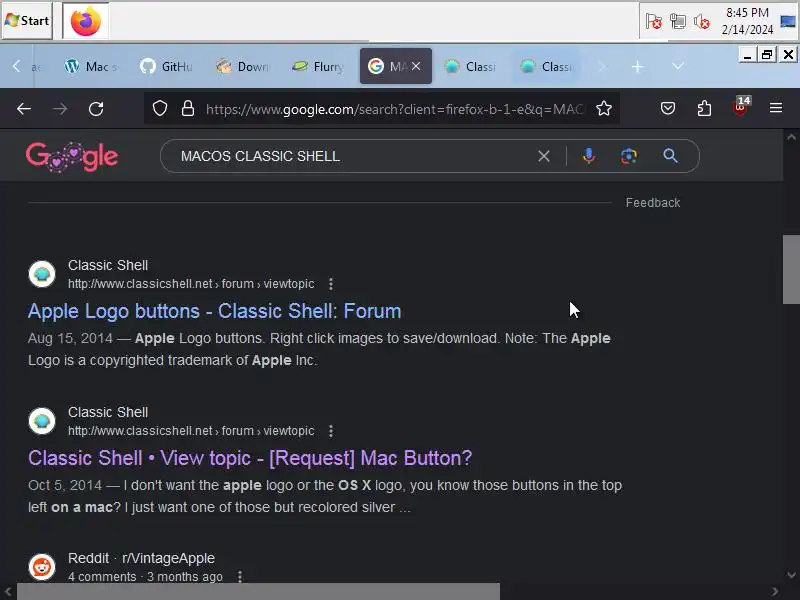Viewport: 800px width, 600px height.
Task: Submit search with magnifier icon
Action: click(x=670, y=156)
